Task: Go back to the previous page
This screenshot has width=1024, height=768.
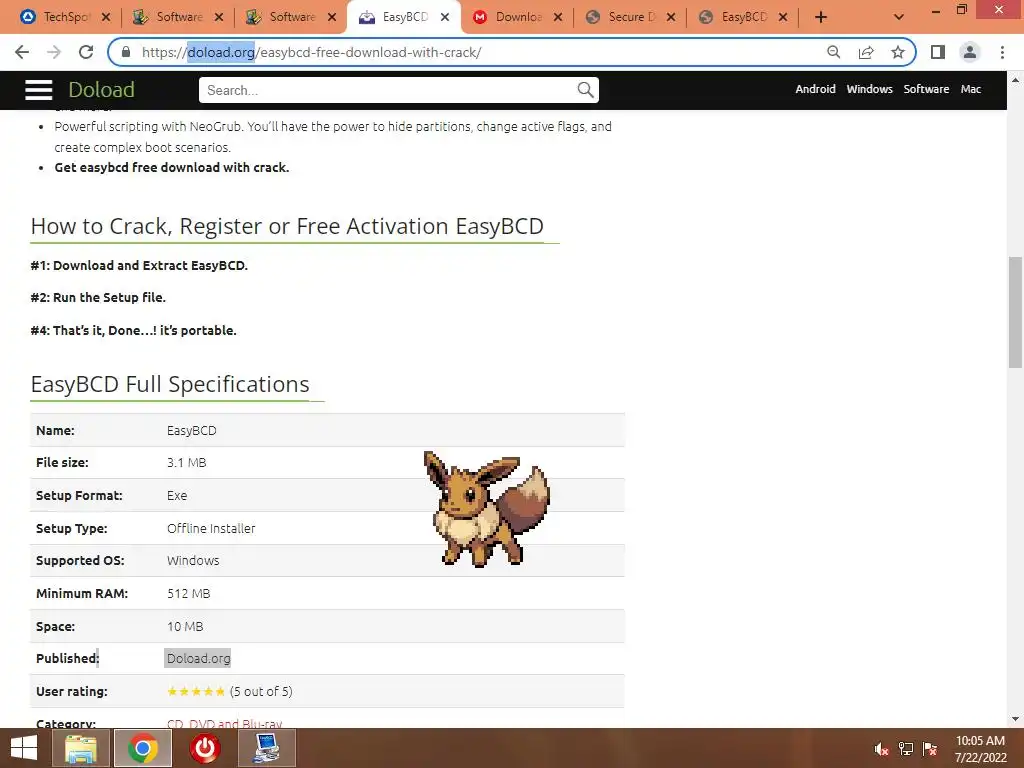Action: 22,52
